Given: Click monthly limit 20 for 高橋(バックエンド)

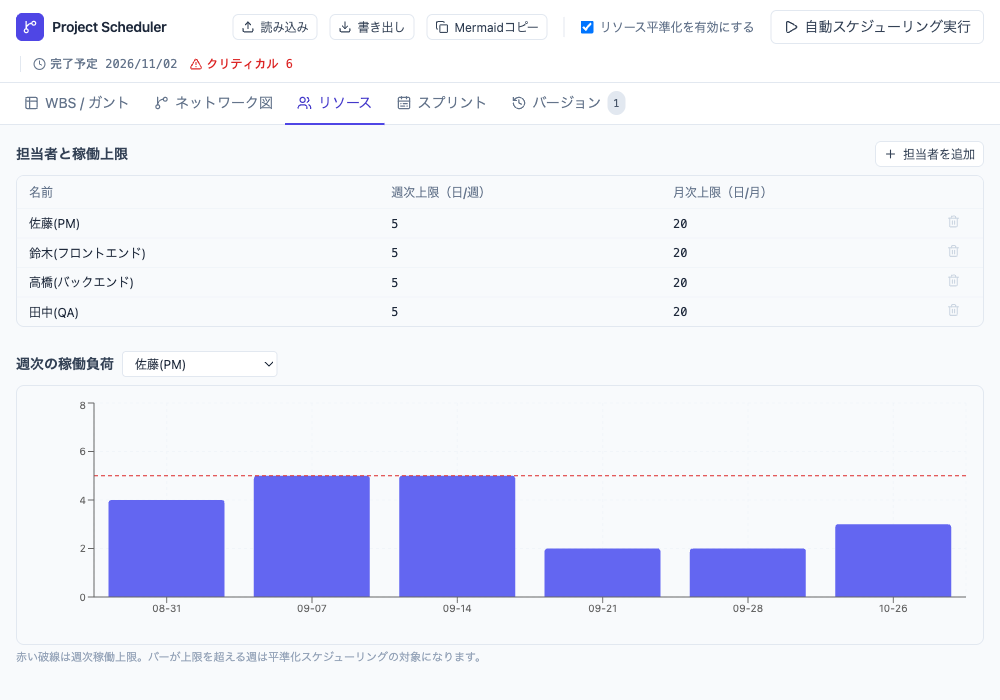Looking at the screenshot, I should (680, 282).
